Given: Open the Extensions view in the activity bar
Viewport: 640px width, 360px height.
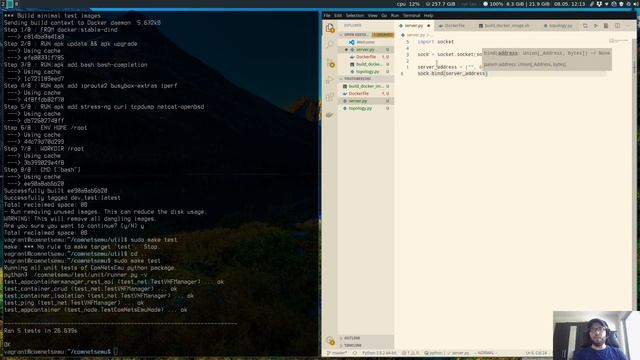Looking at the screenshot, I should pyautogui.click(x=330, y=97).
